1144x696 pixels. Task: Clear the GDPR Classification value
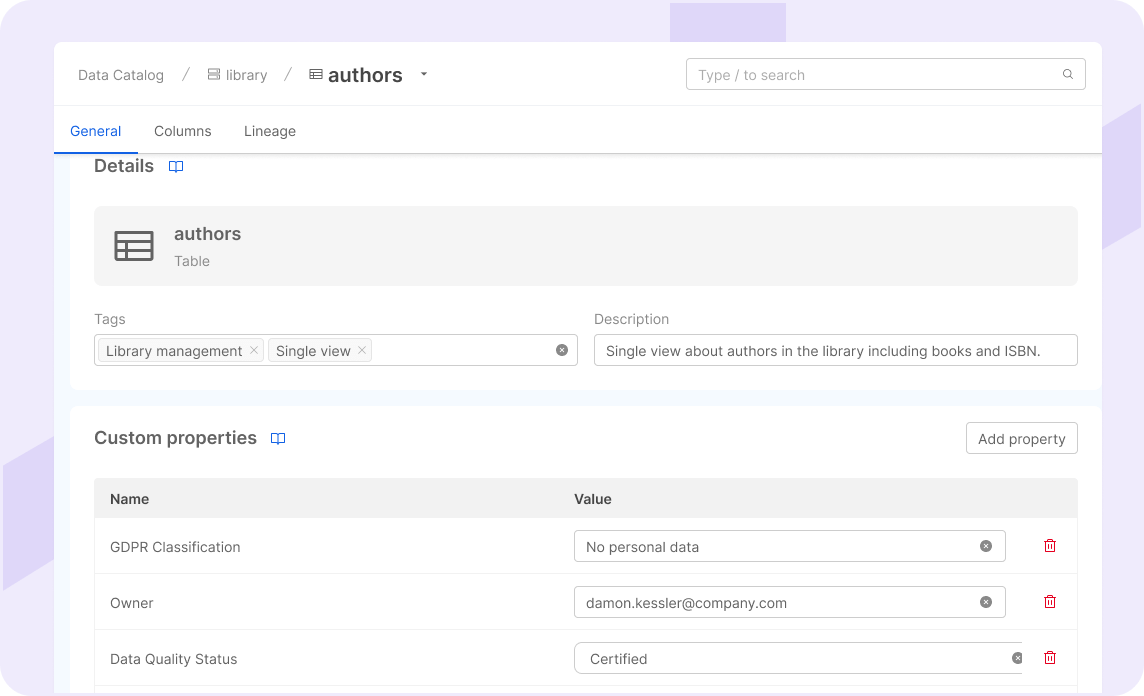(x=986, y=546)
